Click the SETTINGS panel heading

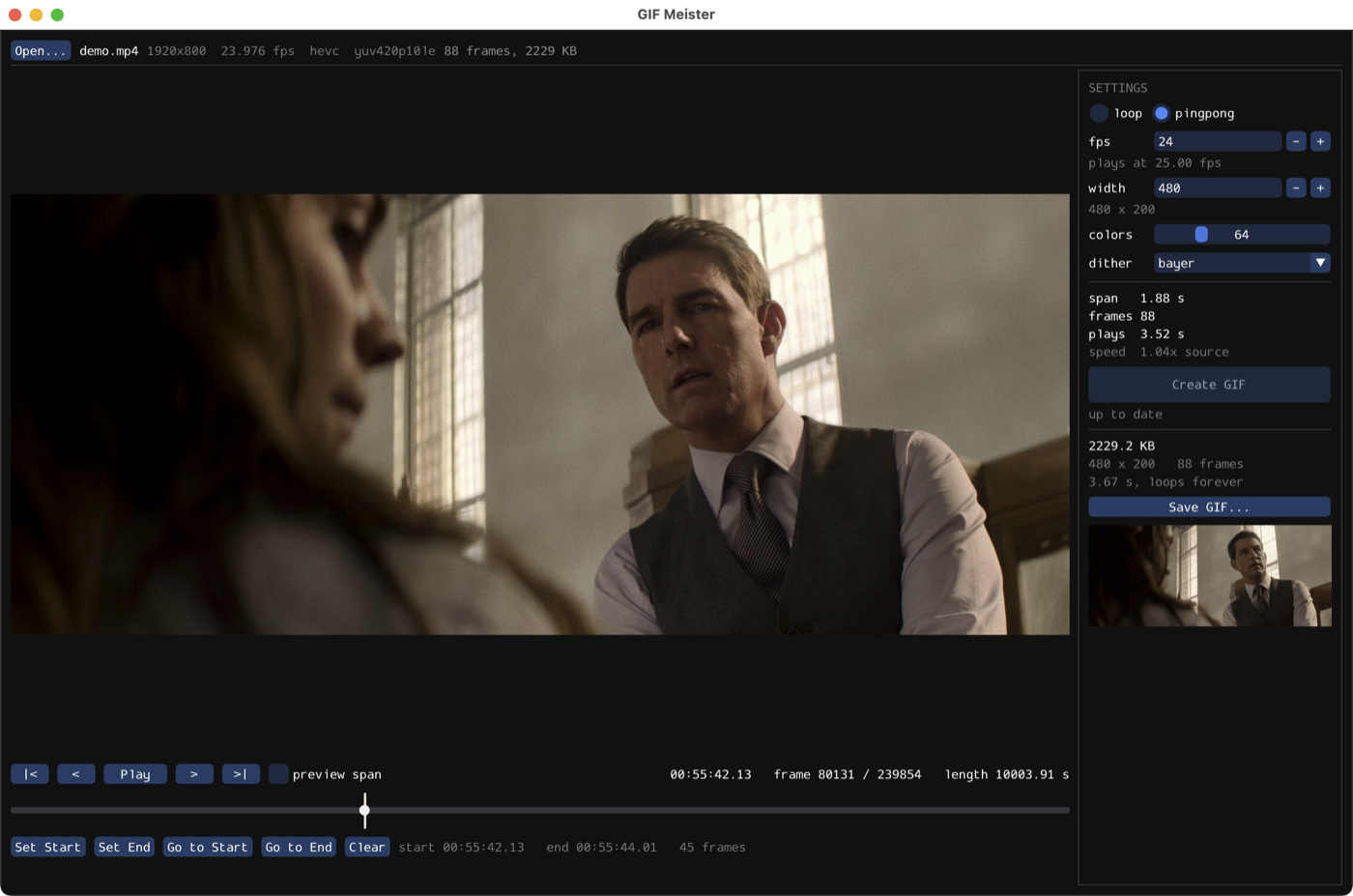(1118, 87)
